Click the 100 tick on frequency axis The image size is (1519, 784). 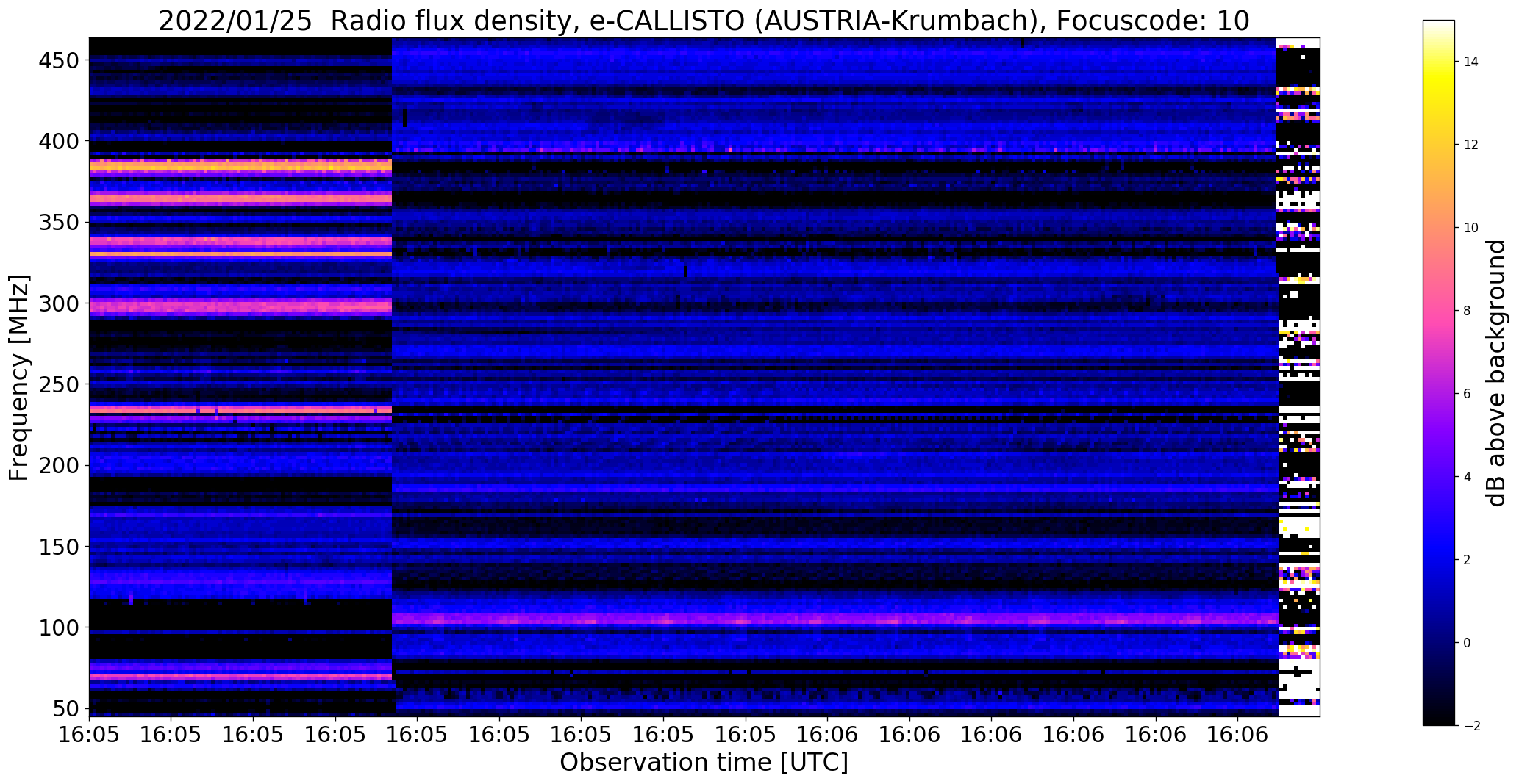click(x=58, y=628)
